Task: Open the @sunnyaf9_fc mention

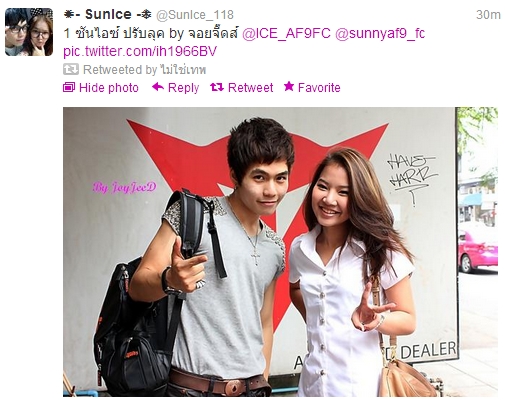Action: [x=380, y=34]
